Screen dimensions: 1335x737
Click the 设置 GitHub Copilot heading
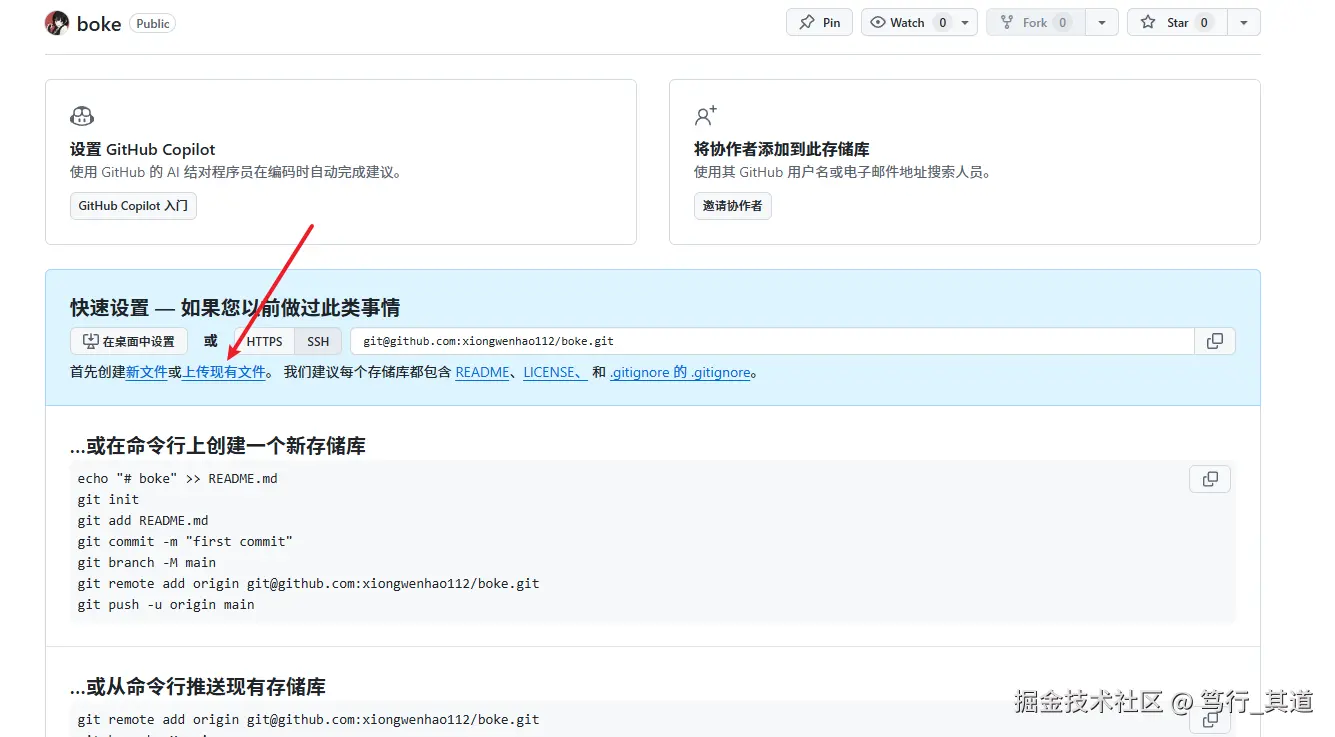(x=143, y=149)
